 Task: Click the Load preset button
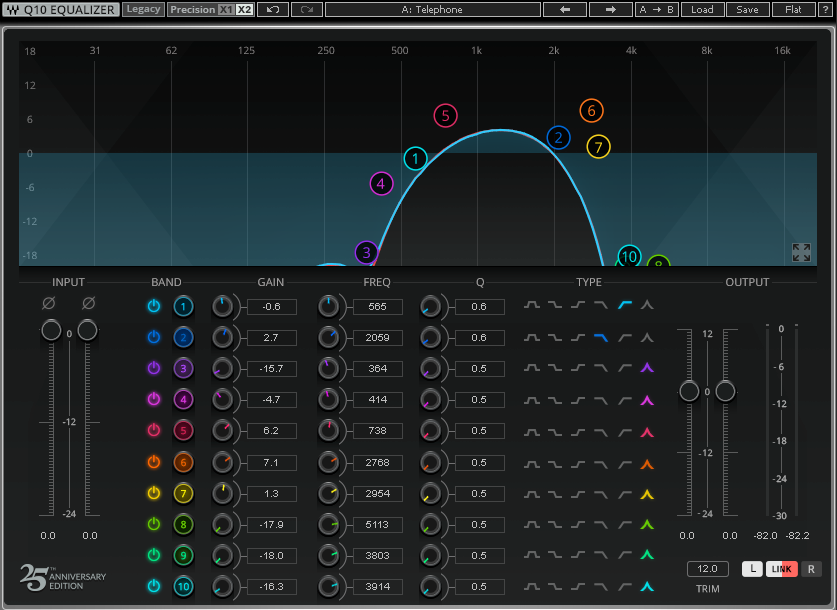coord(702,10)
